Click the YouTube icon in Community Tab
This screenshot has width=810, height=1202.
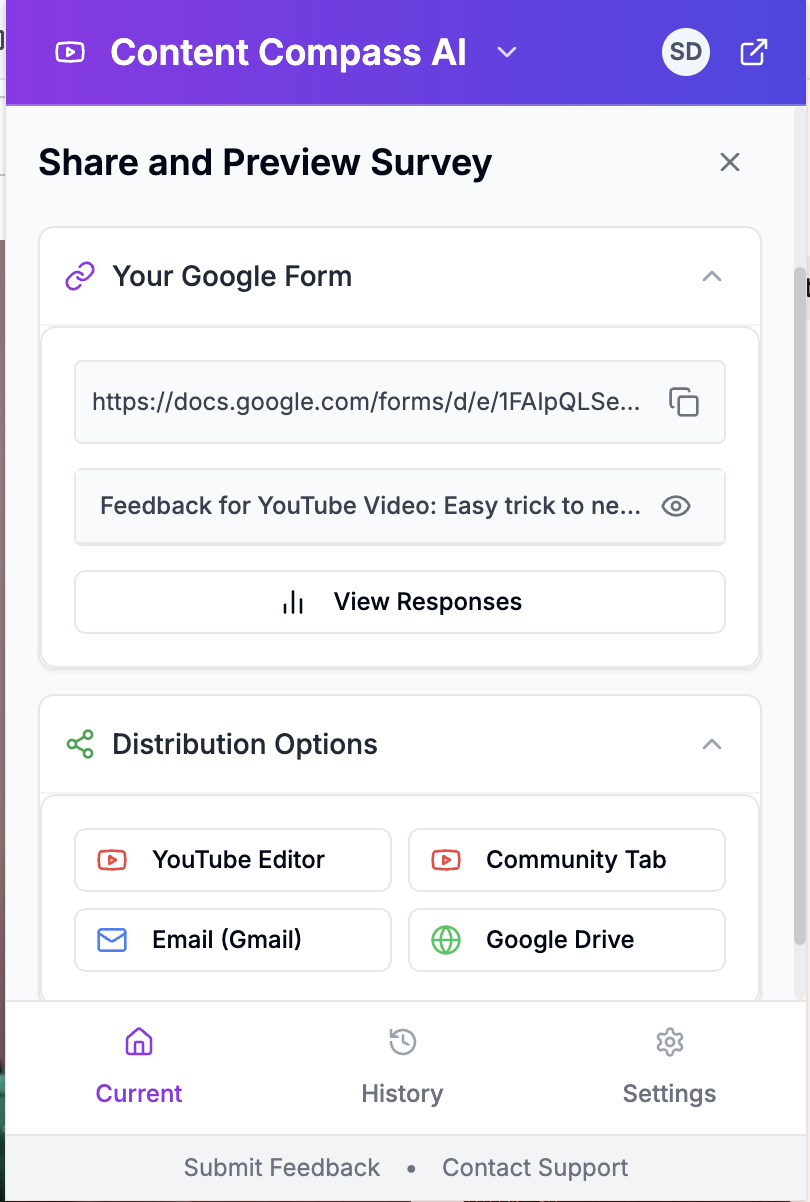click(x=446, y=860)
